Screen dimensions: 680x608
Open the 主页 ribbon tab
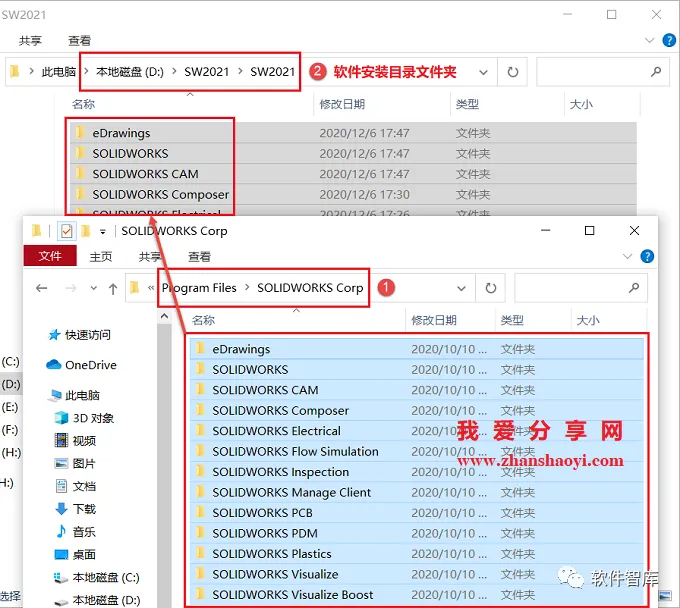[101, 257]
